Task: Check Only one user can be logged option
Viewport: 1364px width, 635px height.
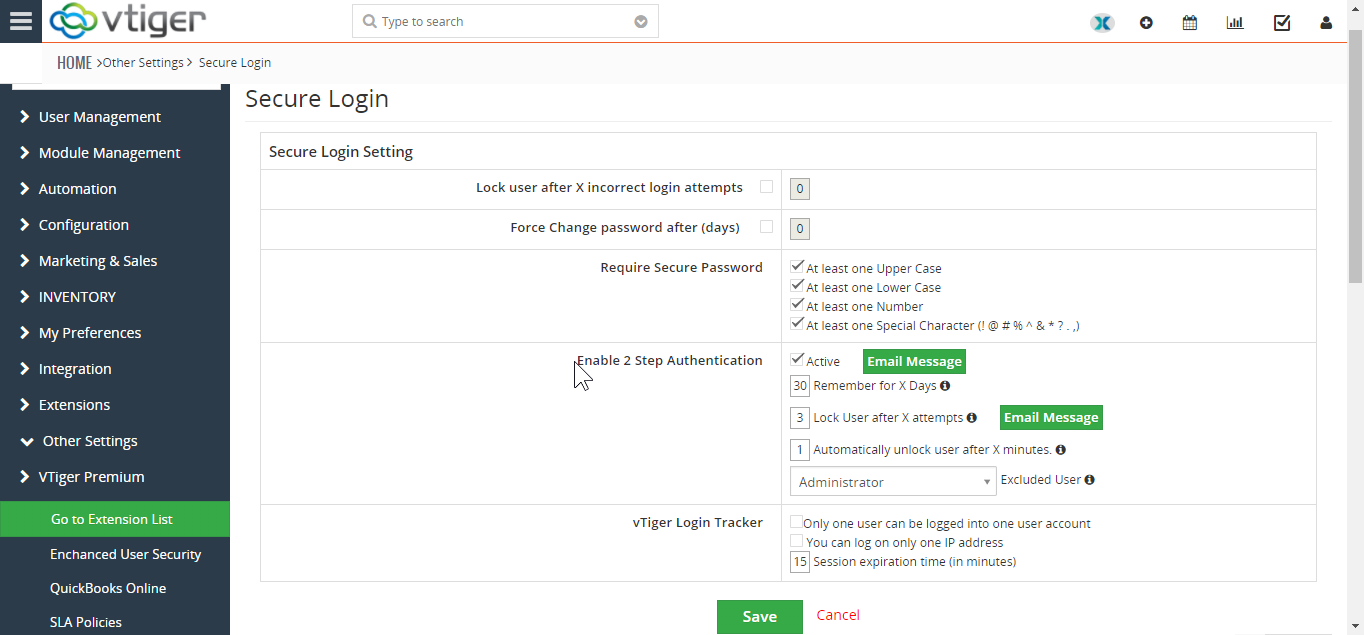Action: tap(796, 522)
